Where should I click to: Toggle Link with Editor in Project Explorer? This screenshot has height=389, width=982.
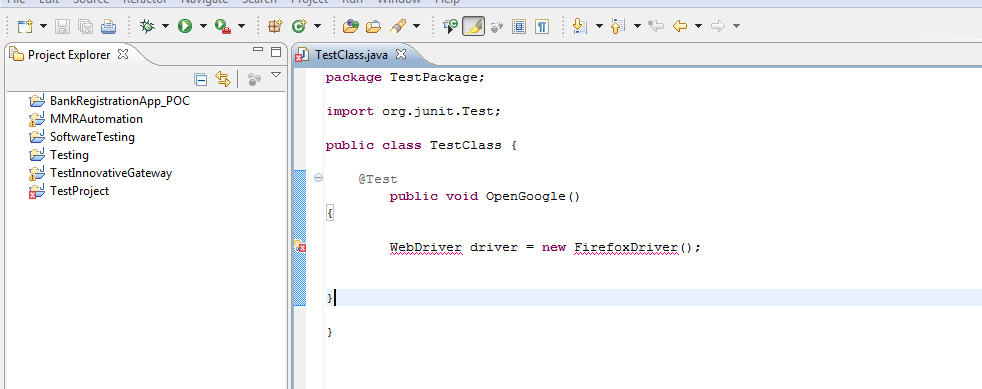tap(223, 79)
